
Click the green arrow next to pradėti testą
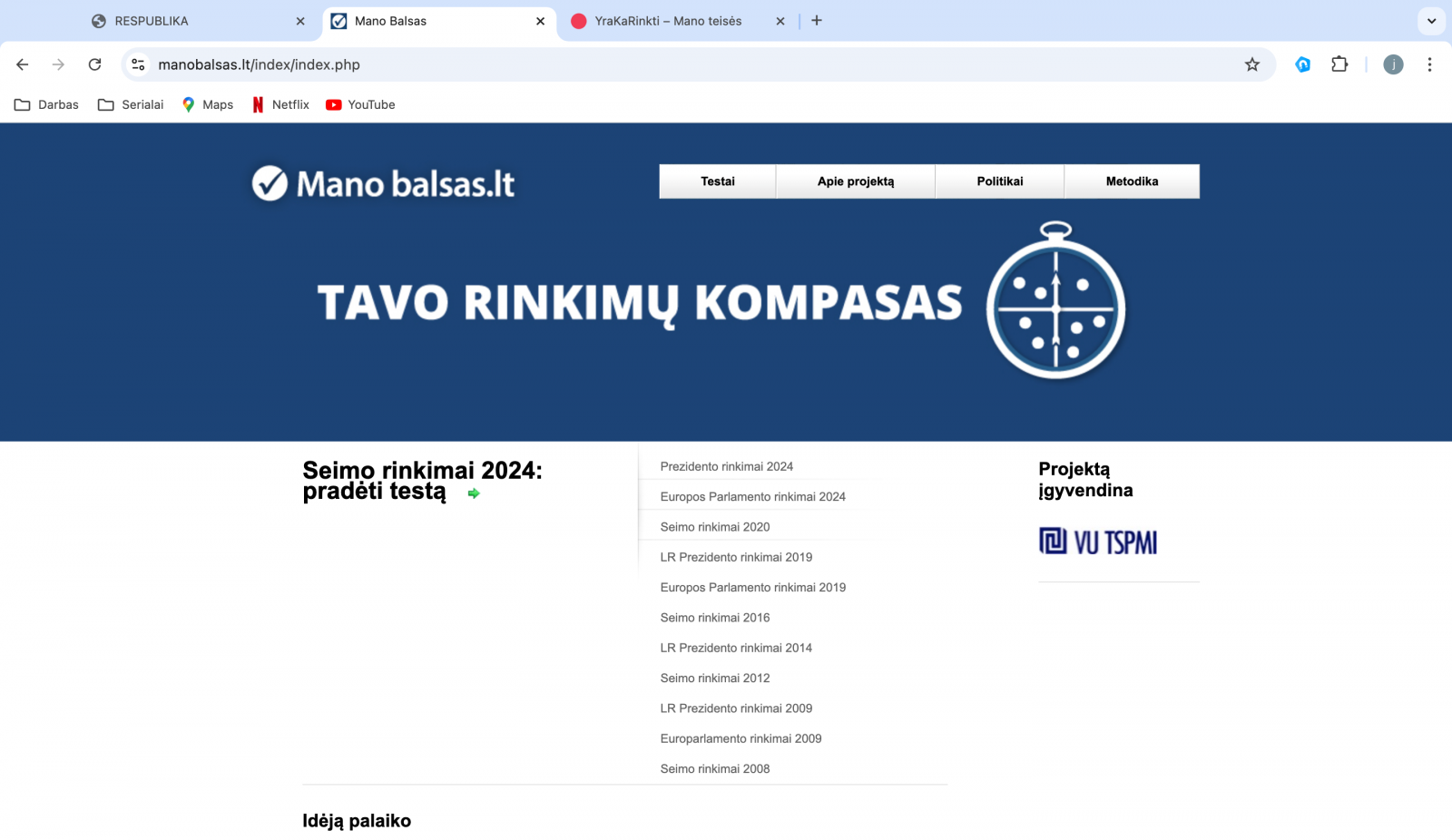(474, 493)
